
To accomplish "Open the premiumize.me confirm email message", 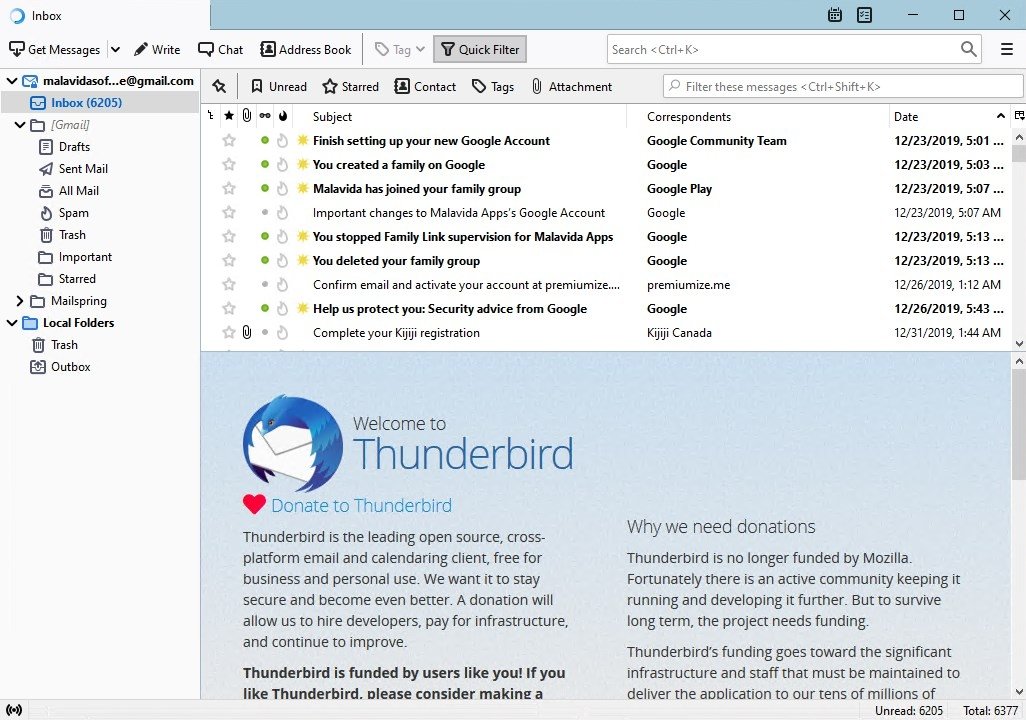I will coord(466,285).
